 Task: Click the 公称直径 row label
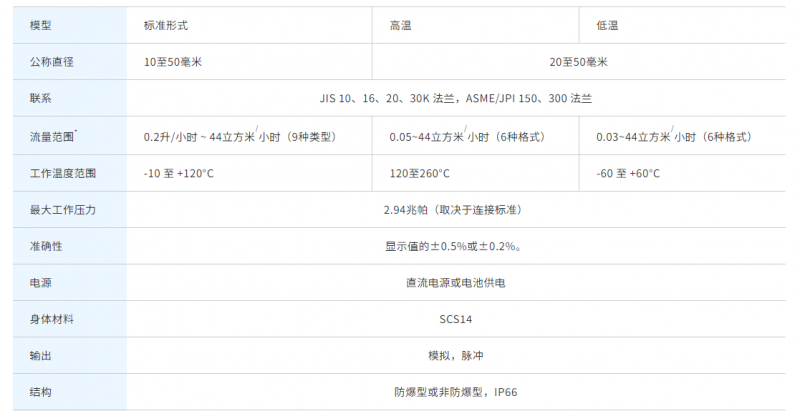[x=53, y=62]
